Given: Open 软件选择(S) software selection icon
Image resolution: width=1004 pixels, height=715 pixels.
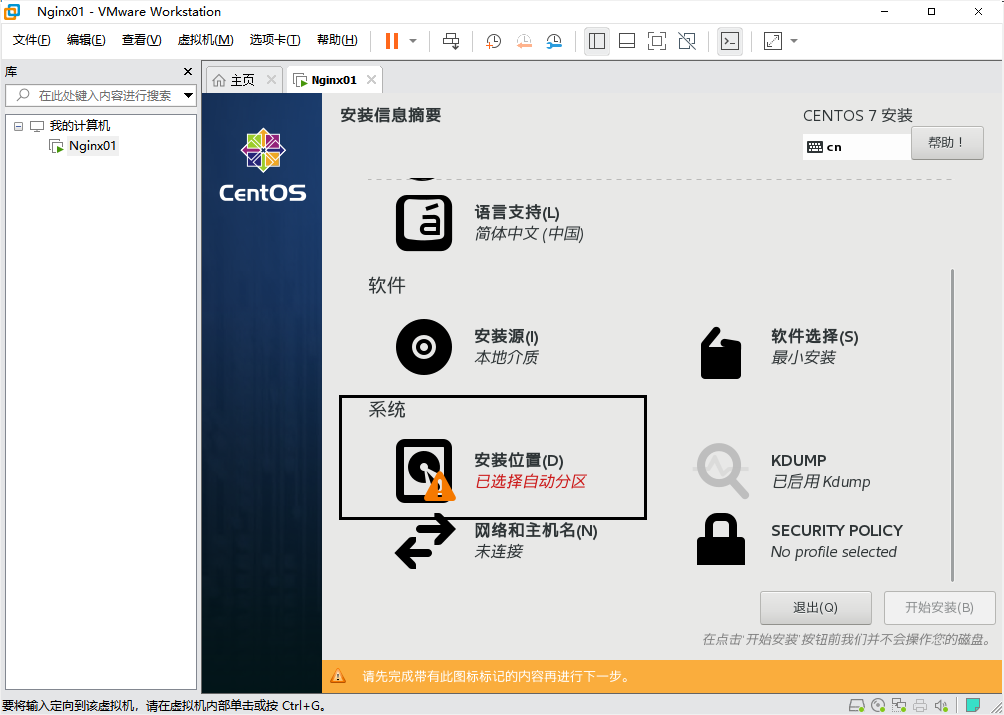Looking at the screenshot, I should click(721, 352).
